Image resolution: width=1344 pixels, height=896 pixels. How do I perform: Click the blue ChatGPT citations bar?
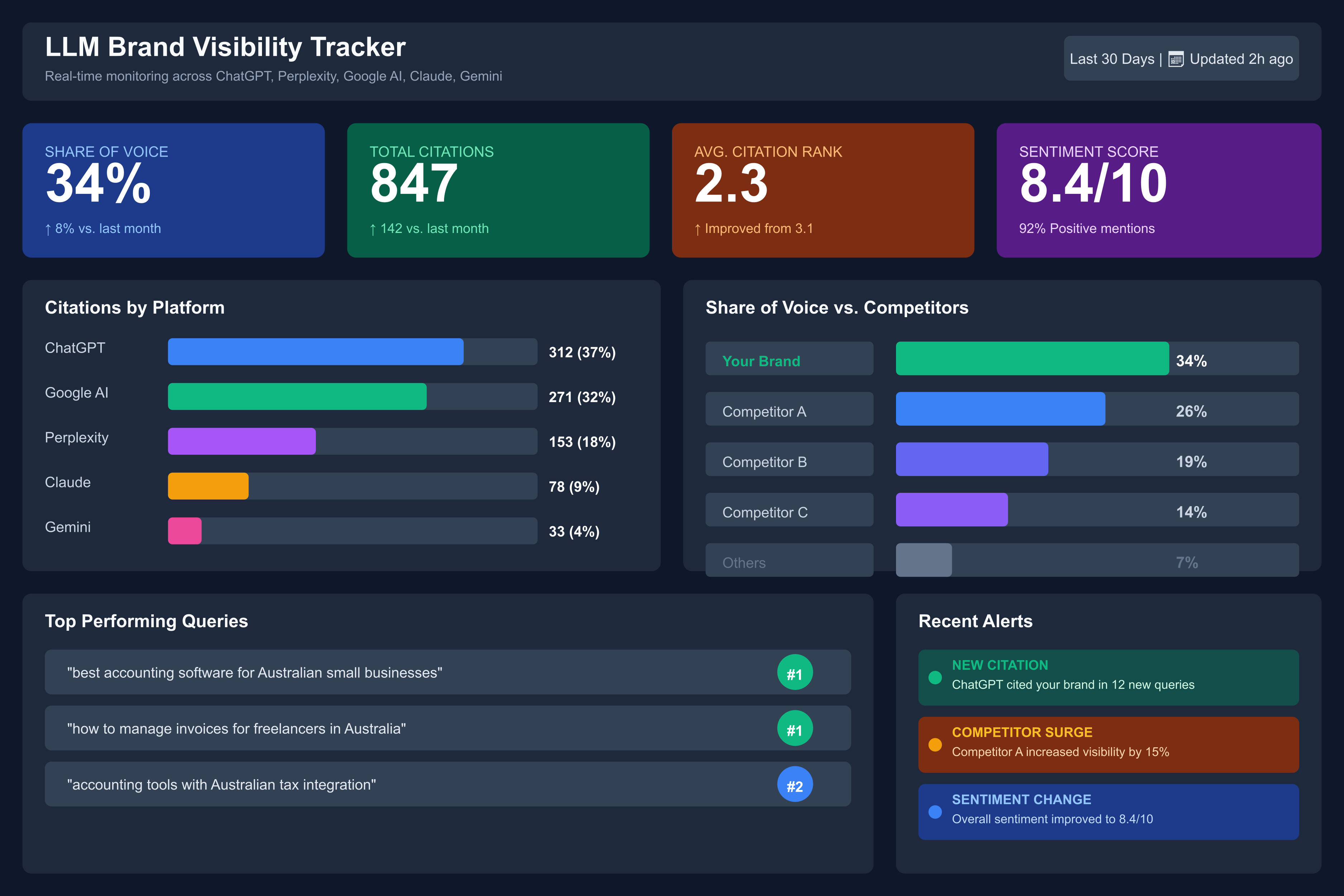[x=315, y=352]
